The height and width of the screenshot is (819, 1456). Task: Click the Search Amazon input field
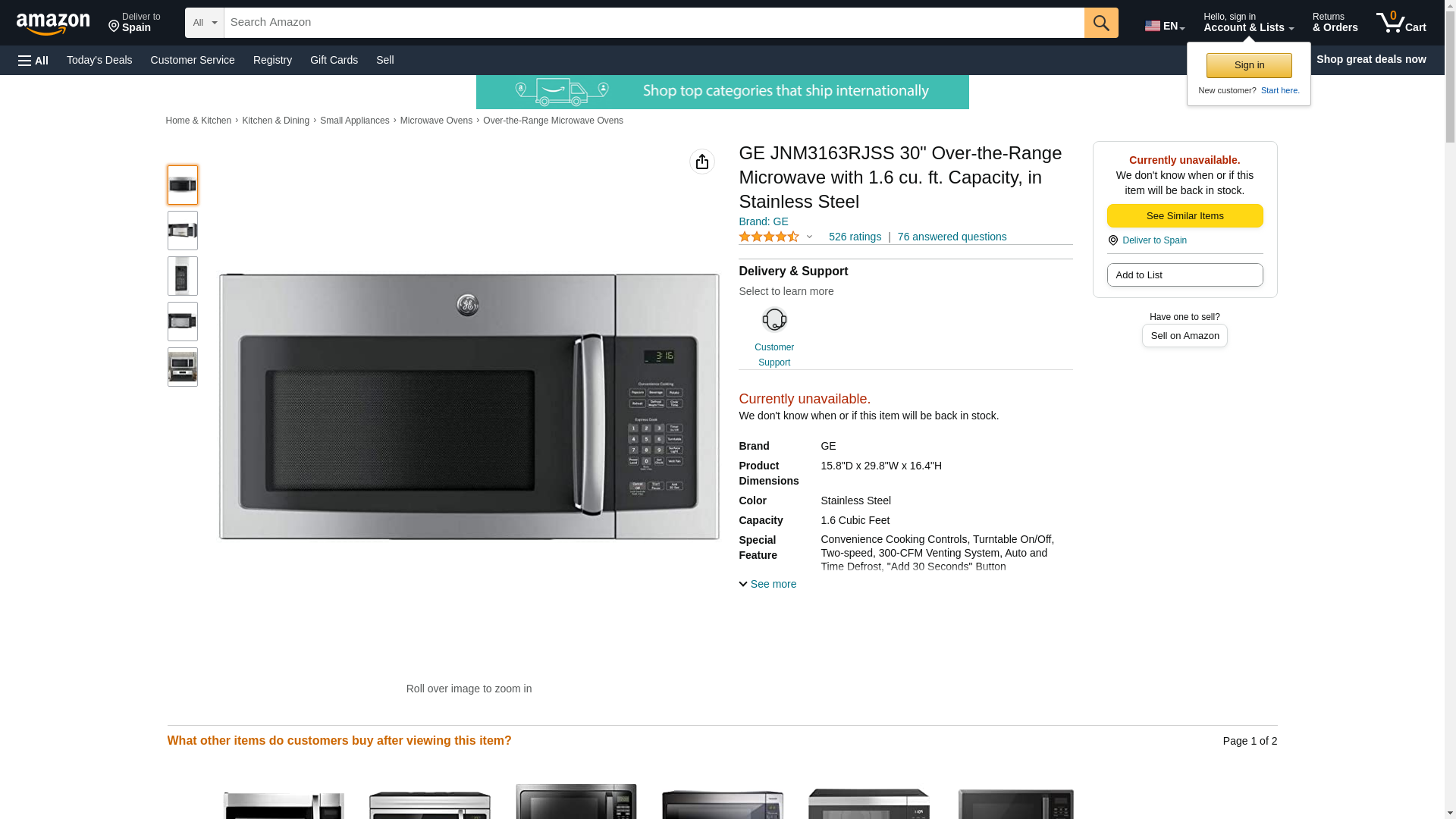[654, 23]
